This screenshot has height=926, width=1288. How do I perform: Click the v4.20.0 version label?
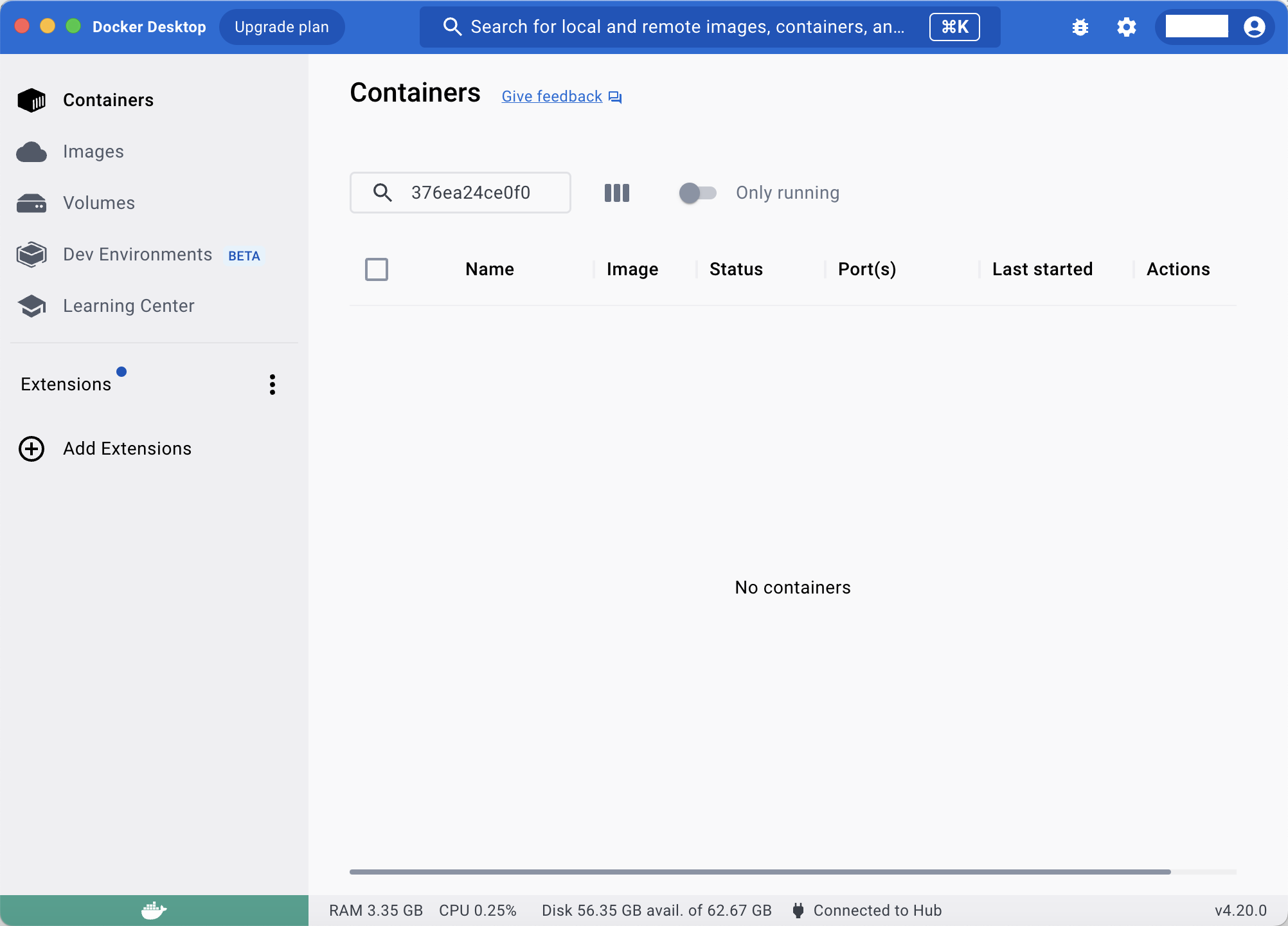coord(1240,911)
